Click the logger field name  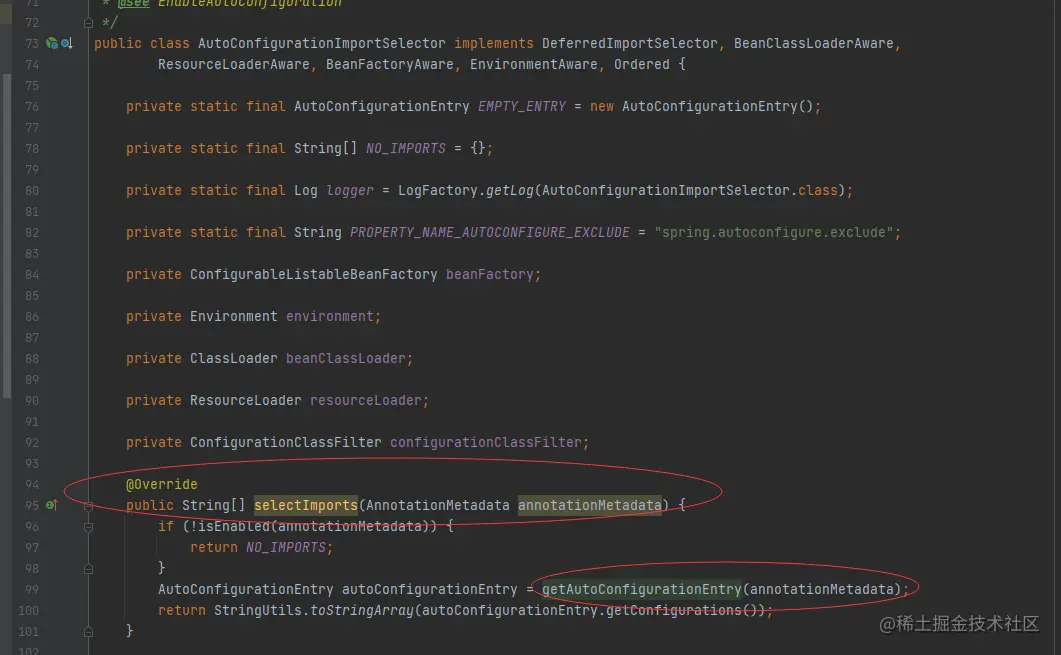pos(349,190)
